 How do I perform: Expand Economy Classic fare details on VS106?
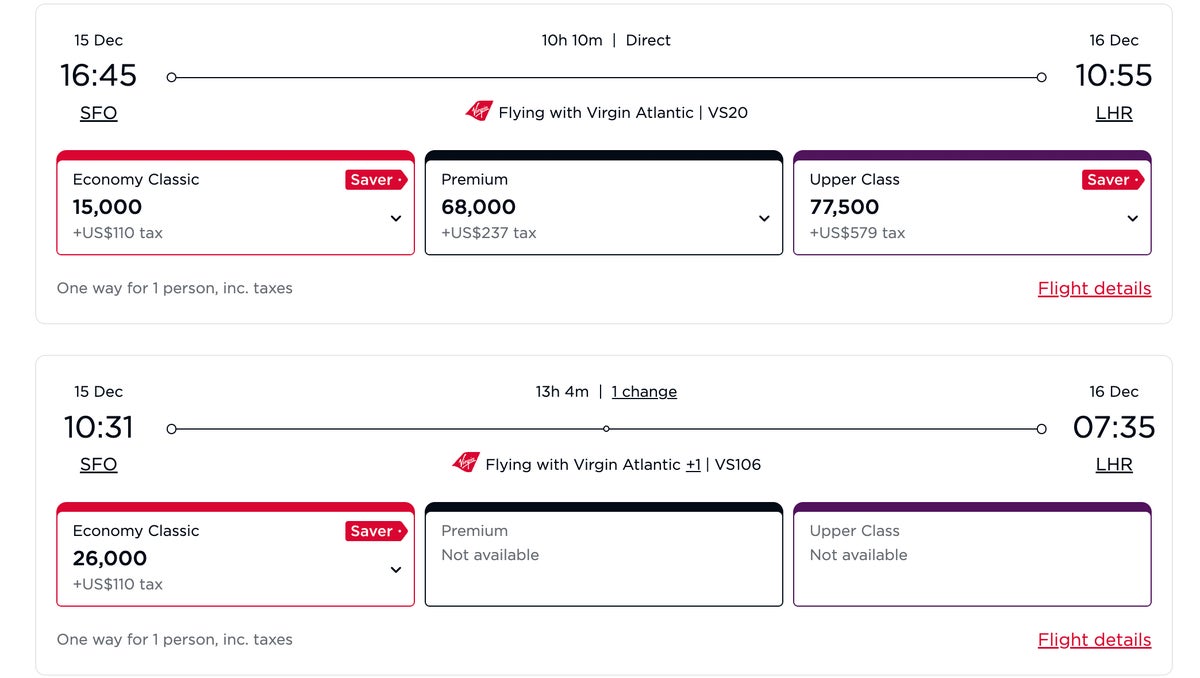click(396, 569)
